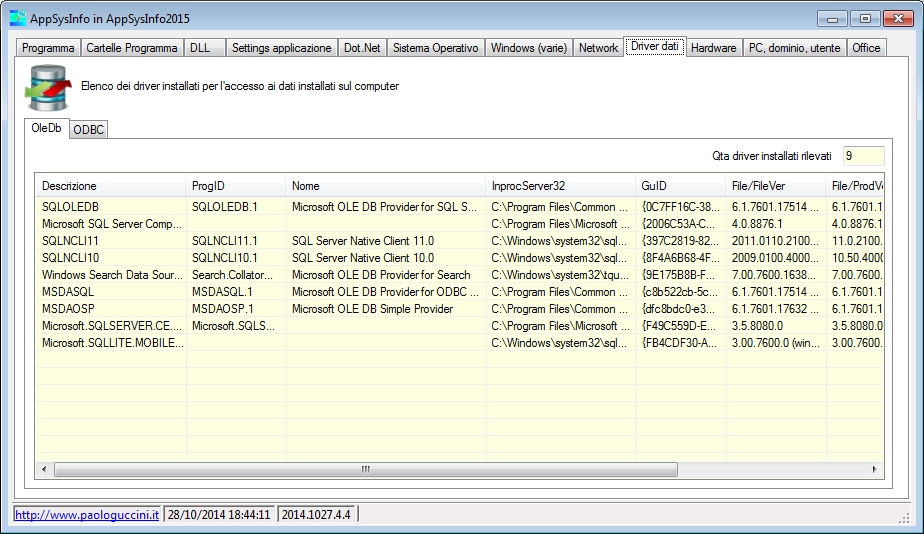Minimize the AppSysInfo window
This screenshot has width=924, height=534.
pyautogui.click(x=833, y=19)
